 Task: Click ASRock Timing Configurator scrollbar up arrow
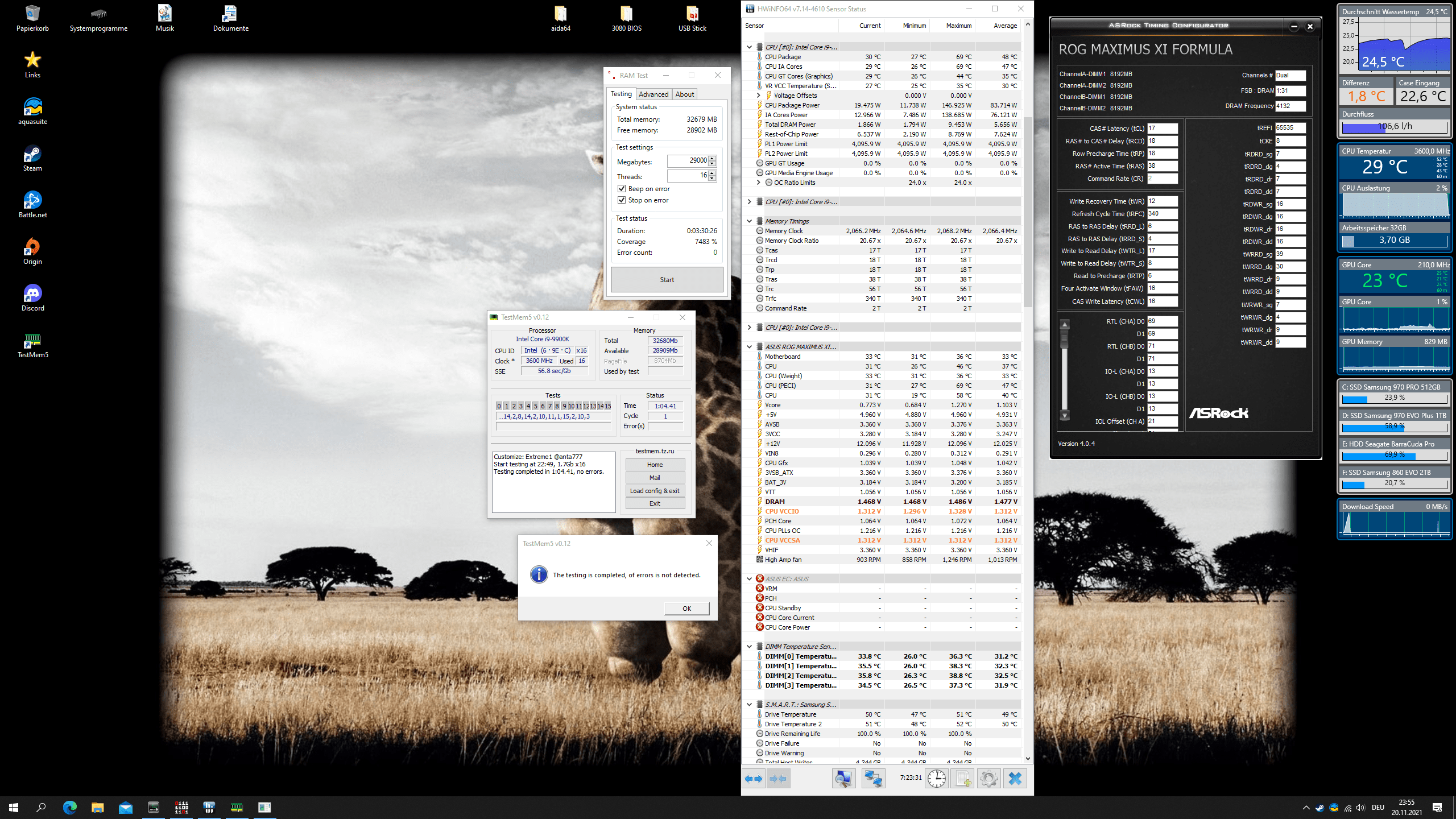[1065, 325]
